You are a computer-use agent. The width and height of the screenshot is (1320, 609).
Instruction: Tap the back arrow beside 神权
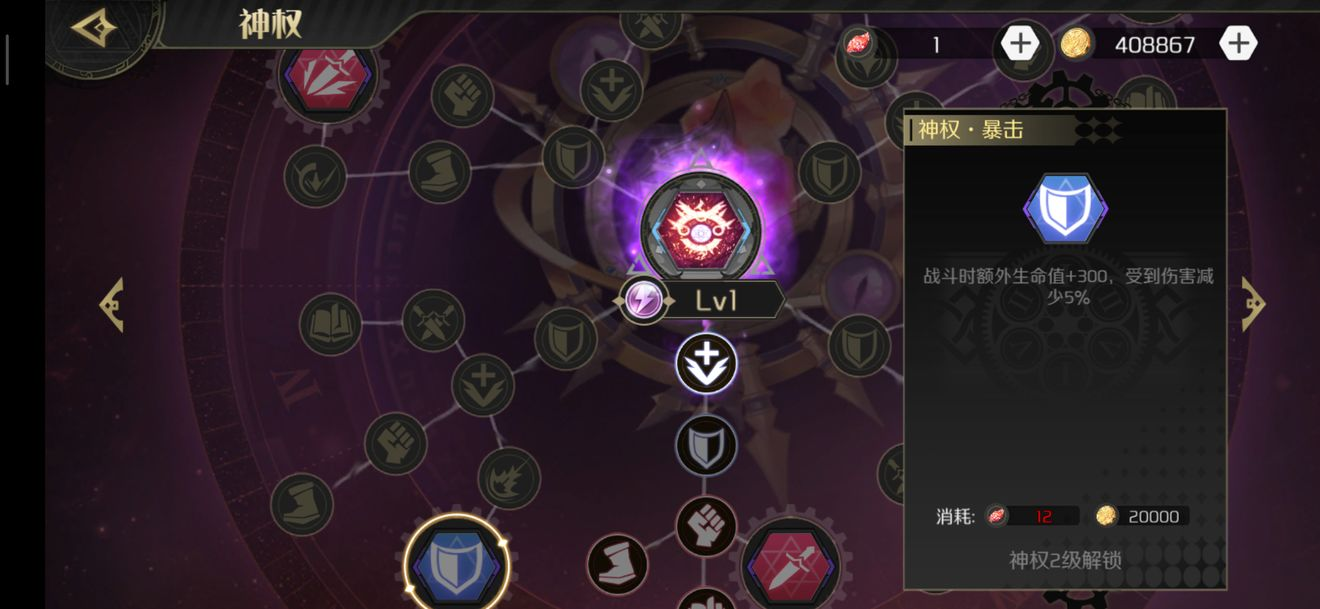[95, 29]
